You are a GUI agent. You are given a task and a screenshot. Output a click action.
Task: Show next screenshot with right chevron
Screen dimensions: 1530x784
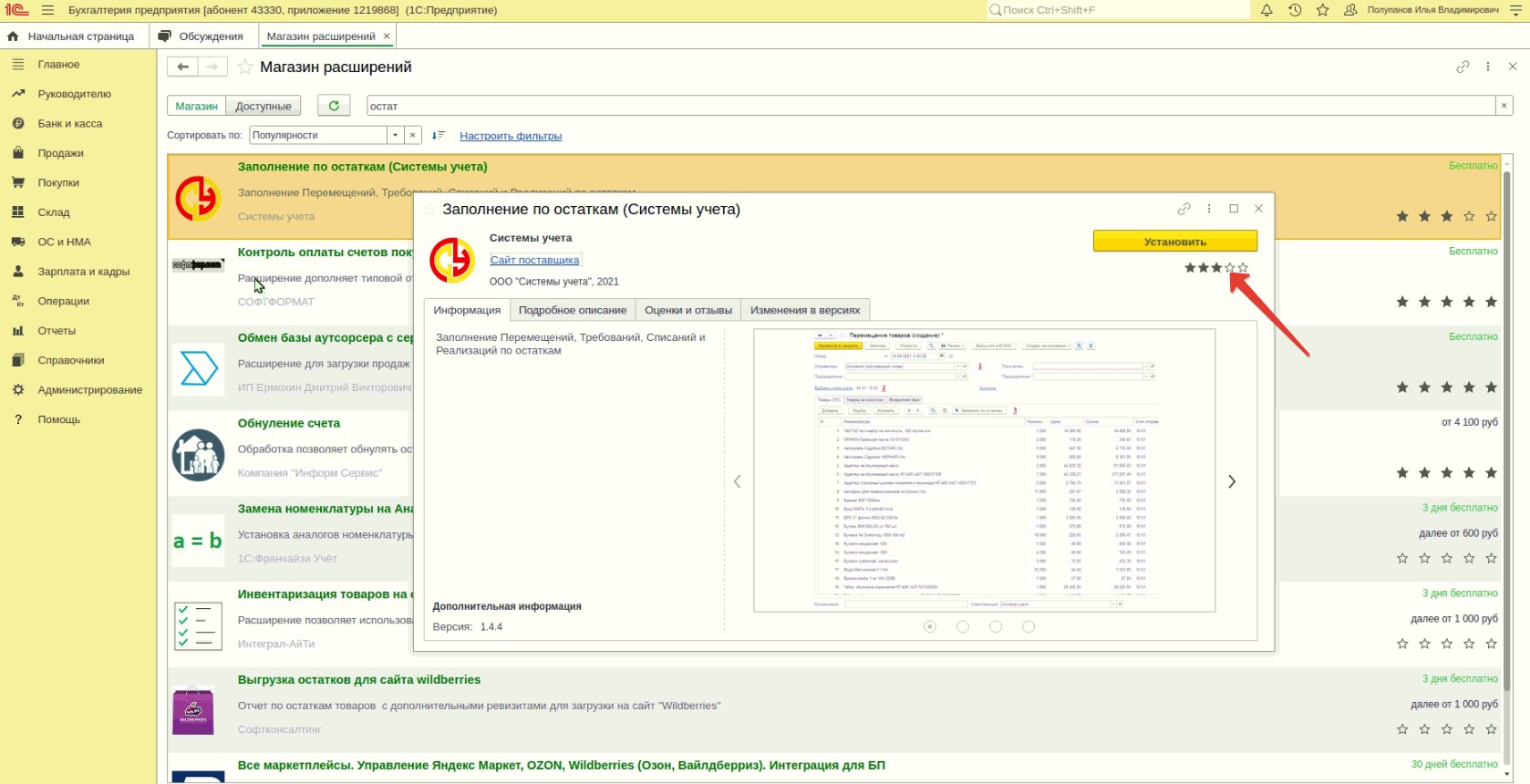click(x=1232, y=481)
